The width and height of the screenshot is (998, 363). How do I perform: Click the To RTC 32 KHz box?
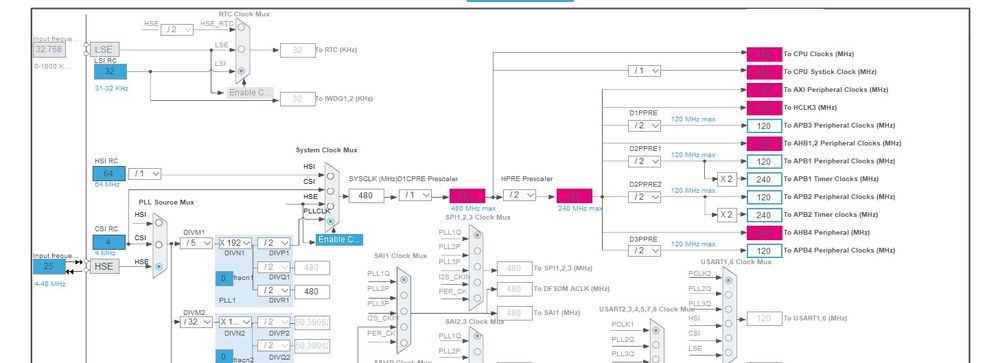click(297, 50)
